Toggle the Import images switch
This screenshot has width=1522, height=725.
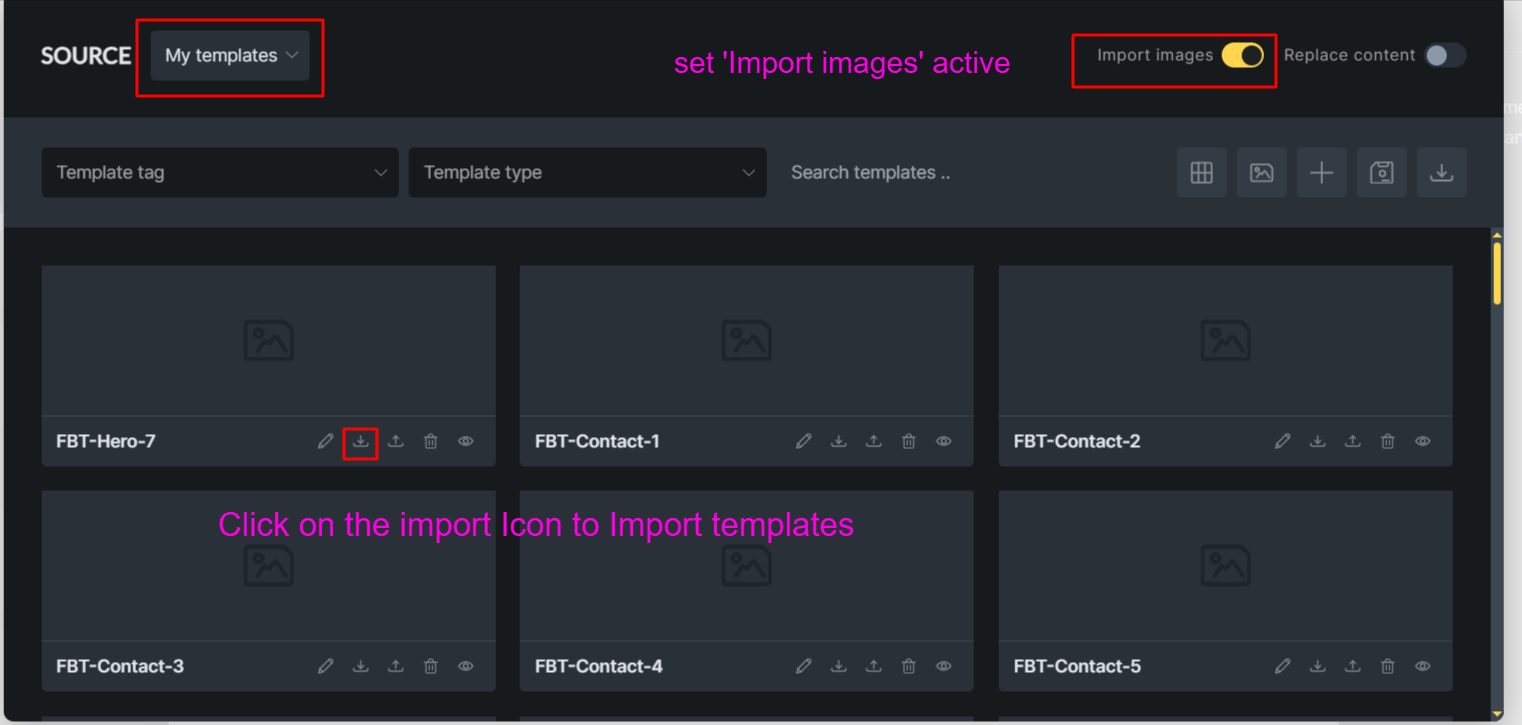click(1242, 56)
